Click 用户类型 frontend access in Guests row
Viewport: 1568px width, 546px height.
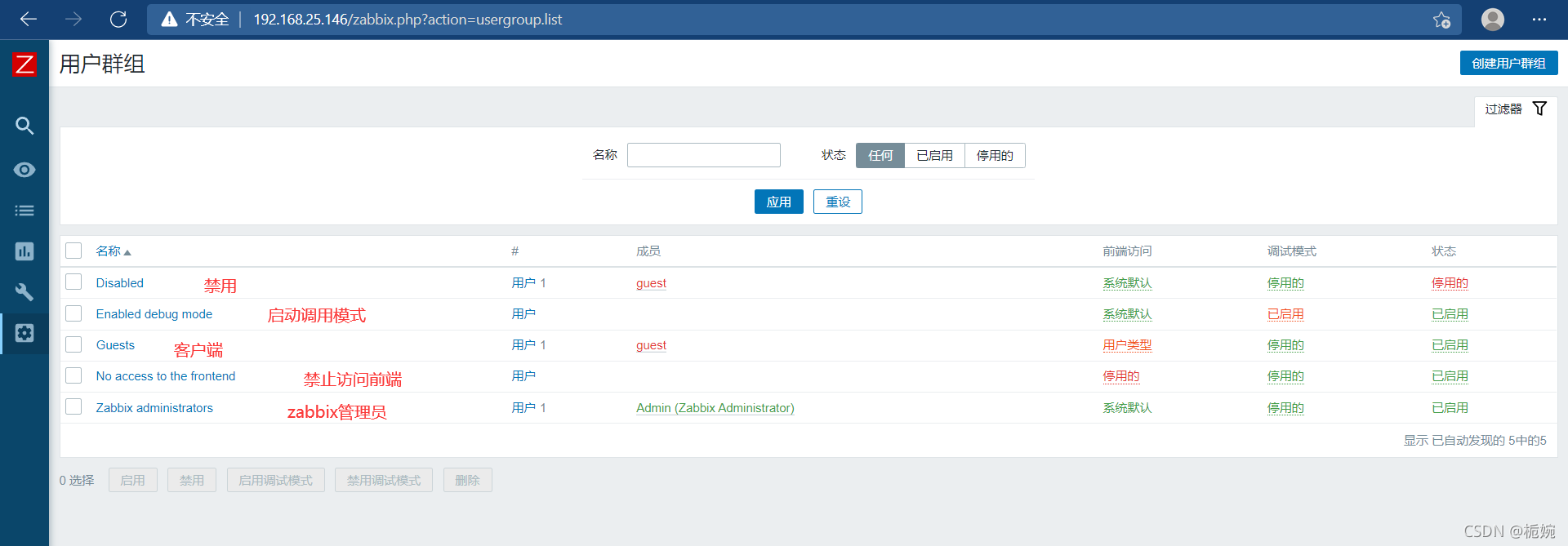(x=1127, y=345)
